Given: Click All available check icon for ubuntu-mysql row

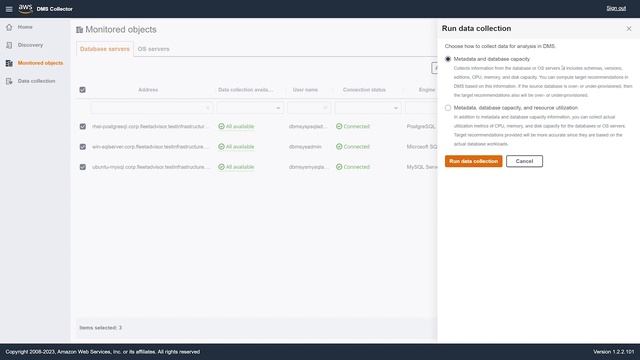Looking at the screenshot, I should pos(221,167).
